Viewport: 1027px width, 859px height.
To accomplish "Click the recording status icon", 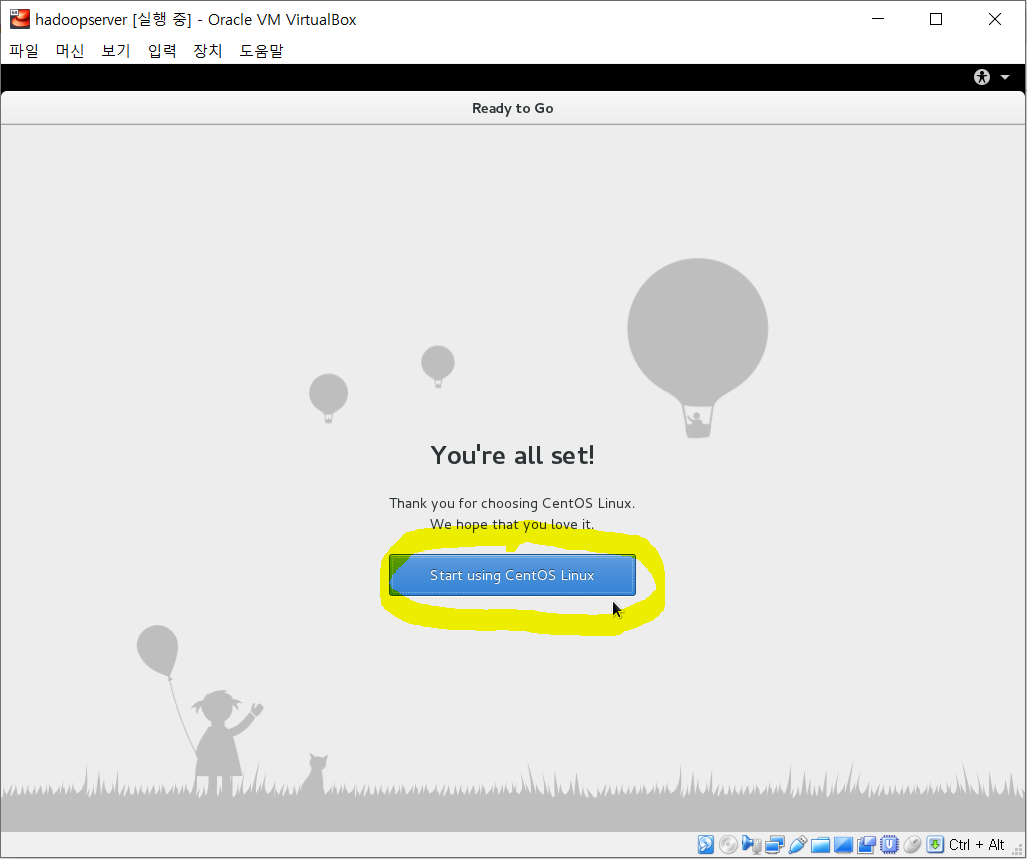I will (x=866, y=845).
